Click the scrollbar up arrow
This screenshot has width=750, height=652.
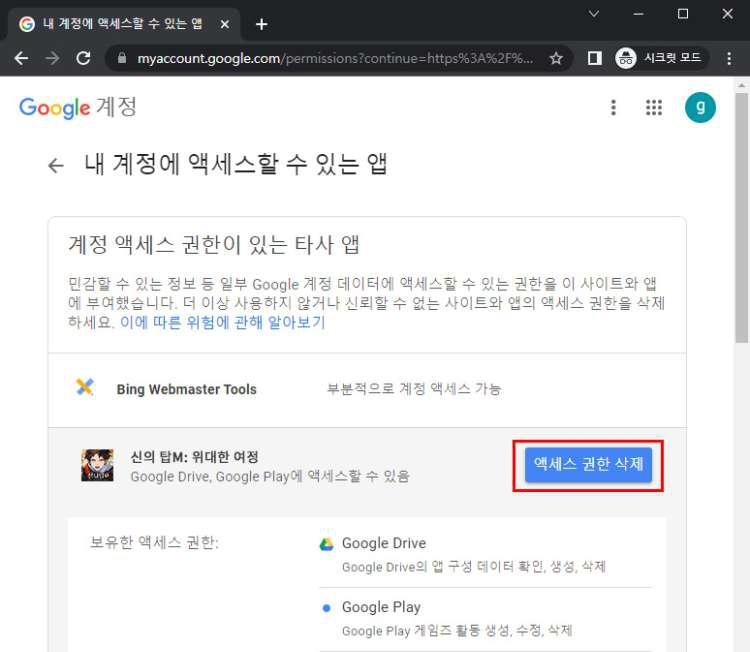741,86
